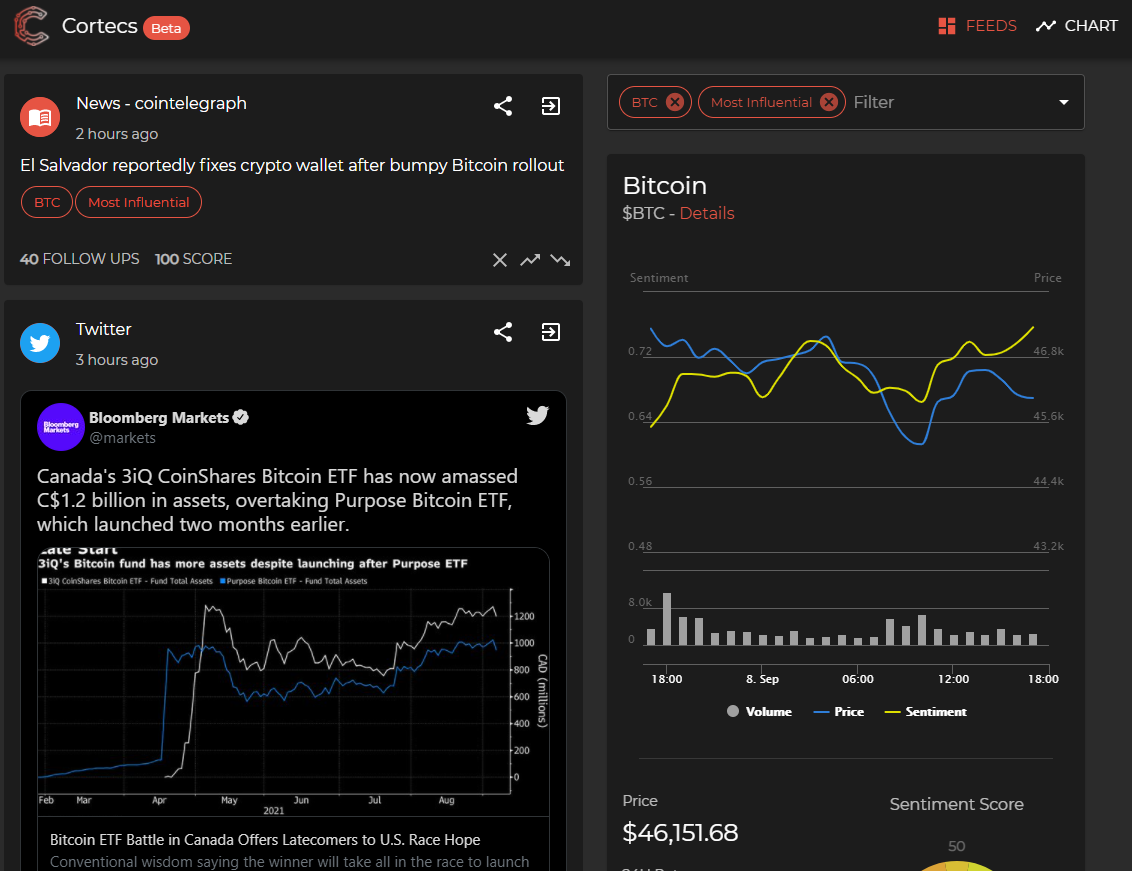Click the Canada's 3iQ CoinShares tweet text

tap(277, 500)
